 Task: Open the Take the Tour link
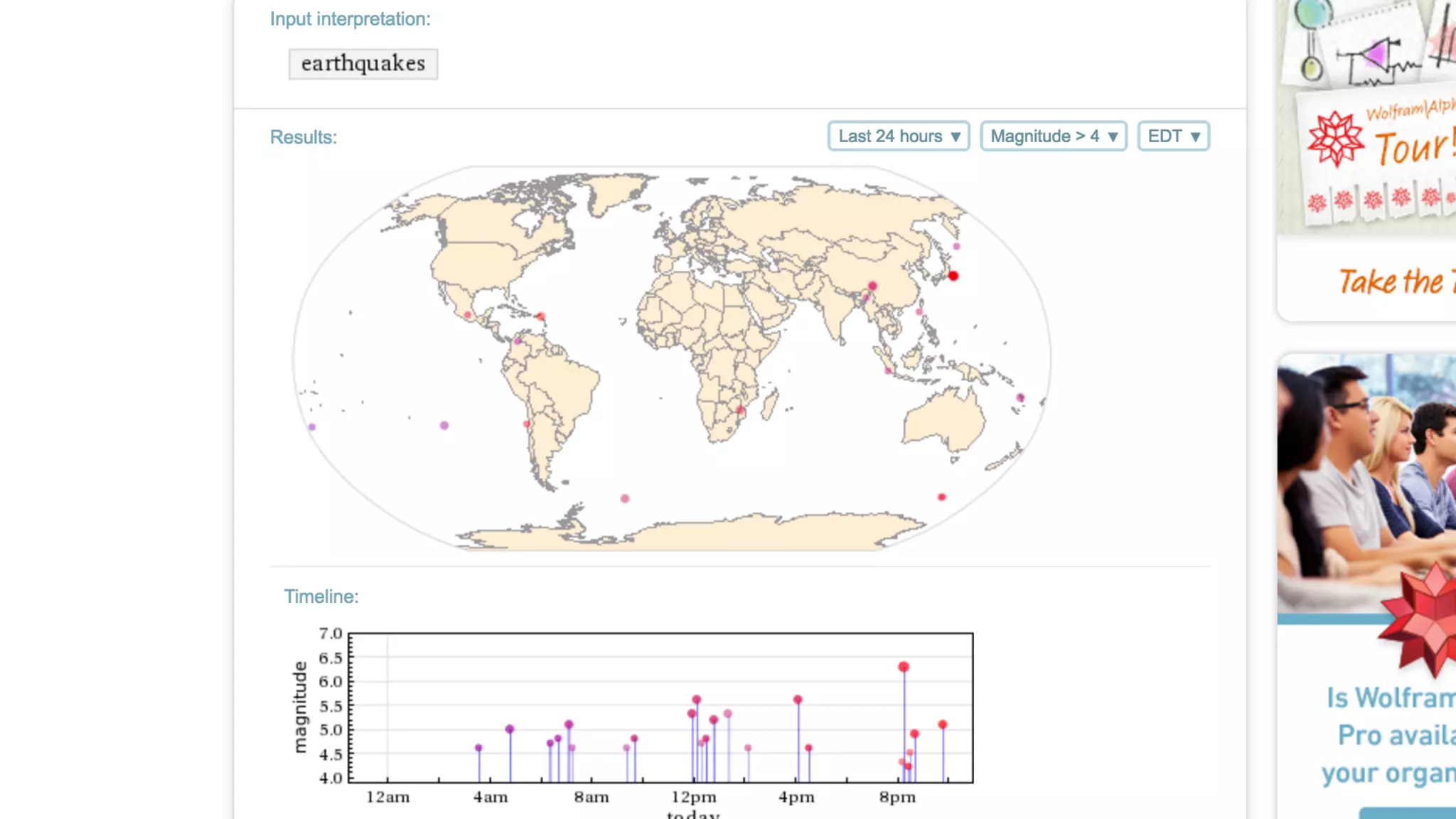(x=1393, y=282)
